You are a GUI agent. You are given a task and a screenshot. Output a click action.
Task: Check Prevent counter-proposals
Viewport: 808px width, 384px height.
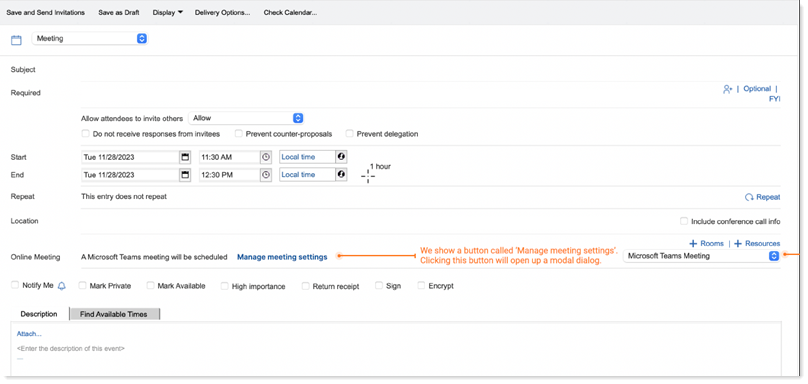pyautogui.click(x=239, y=133)
